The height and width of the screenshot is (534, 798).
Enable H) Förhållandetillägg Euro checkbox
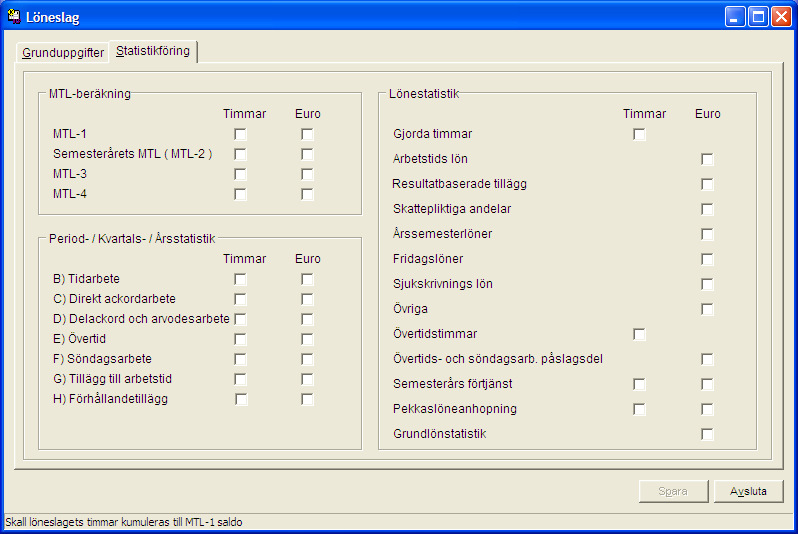[x=307, y=400]
